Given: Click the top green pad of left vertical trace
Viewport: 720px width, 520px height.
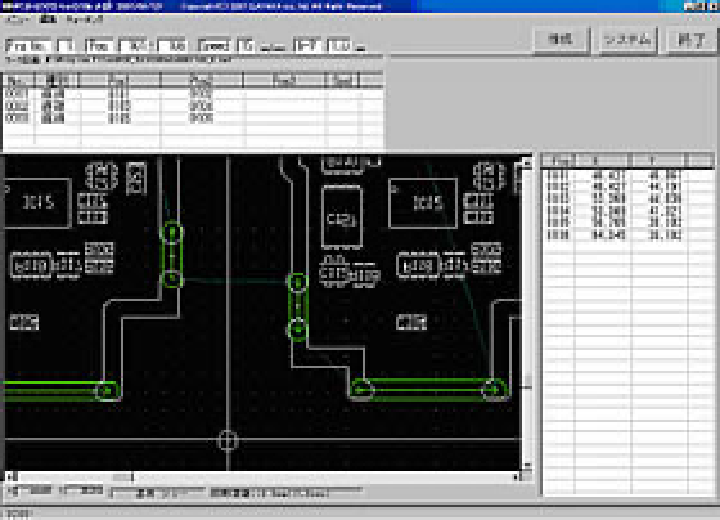Looking at the screenshot, I should coord(172,235).
